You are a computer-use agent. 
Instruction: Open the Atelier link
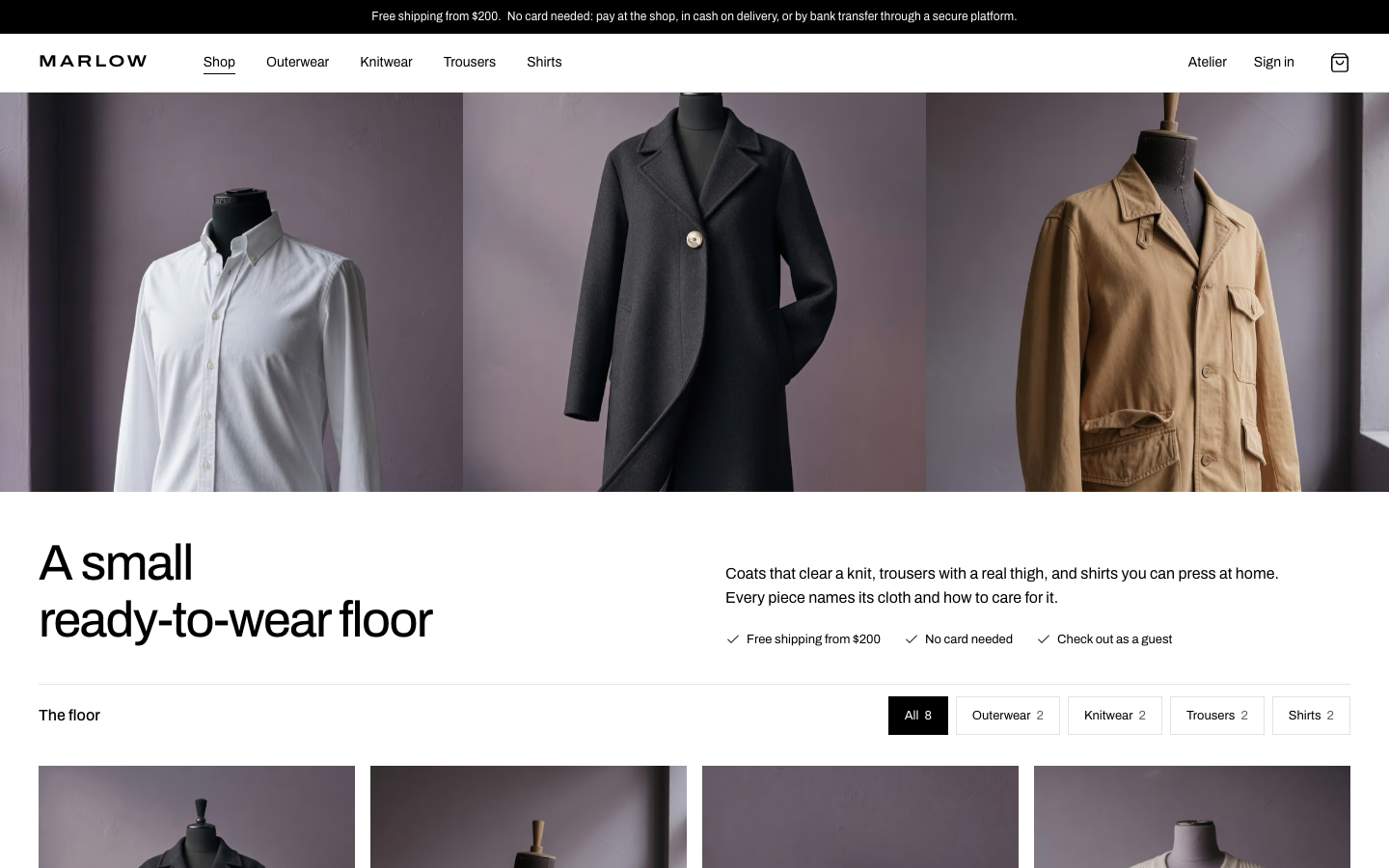coord(1207,63)
